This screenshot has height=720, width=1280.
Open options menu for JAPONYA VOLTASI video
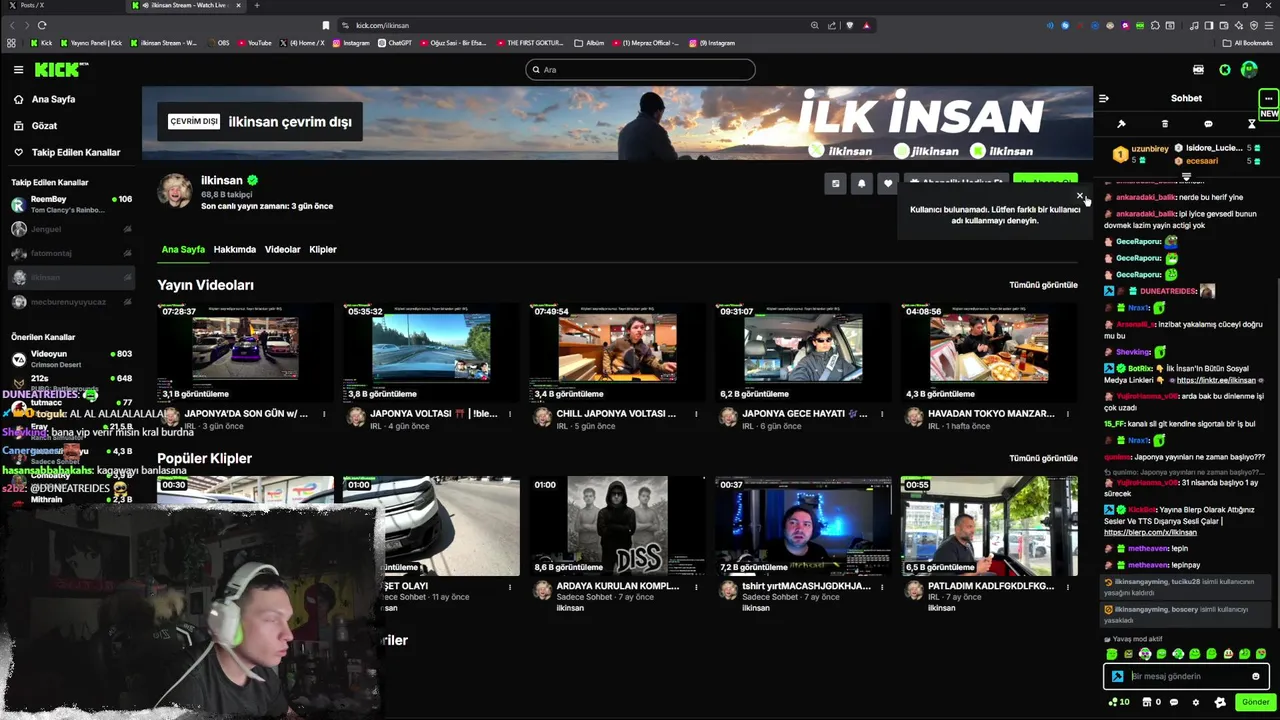510,414
